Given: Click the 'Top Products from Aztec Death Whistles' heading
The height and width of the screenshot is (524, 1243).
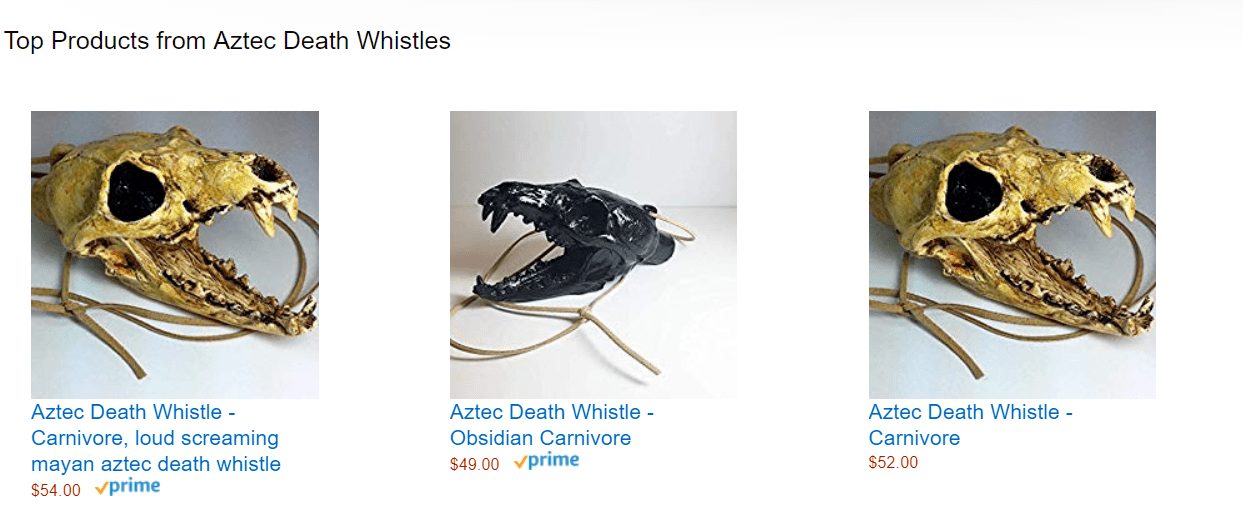Looking at the screenshot, I should [227, 41].
